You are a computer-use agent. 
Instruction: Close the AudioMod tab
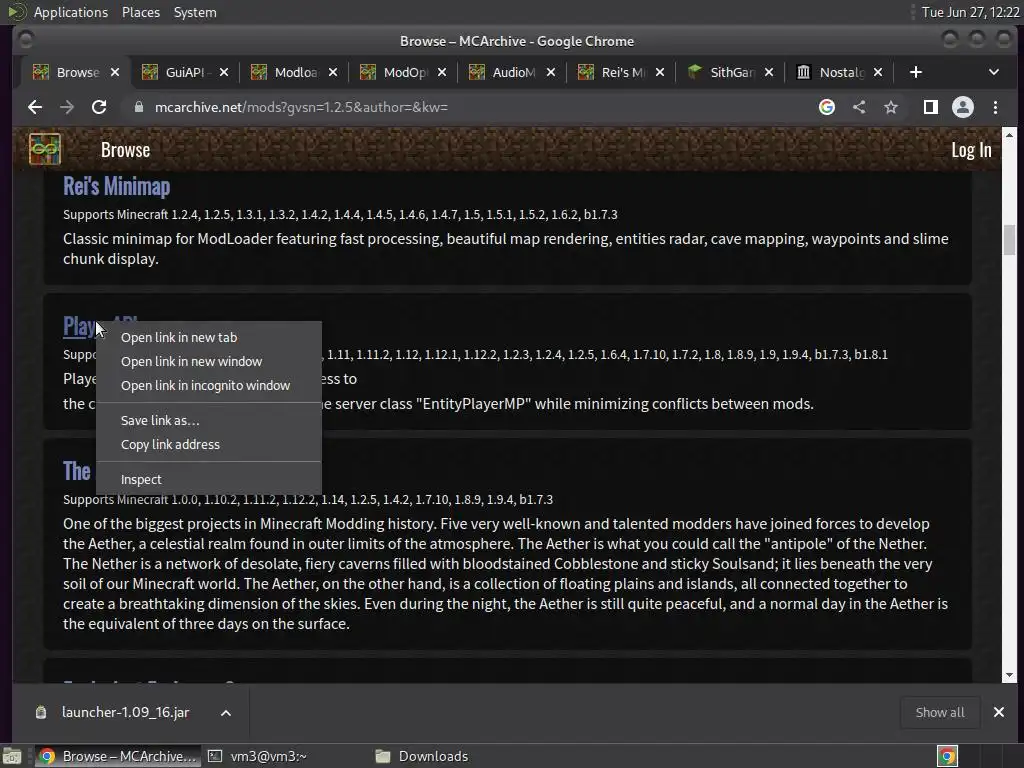551,72
